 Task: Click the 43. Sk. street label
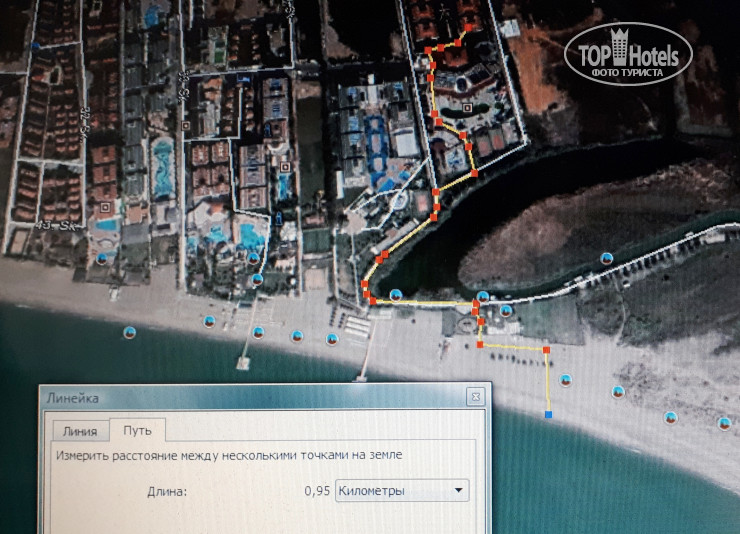click(58, 225)
